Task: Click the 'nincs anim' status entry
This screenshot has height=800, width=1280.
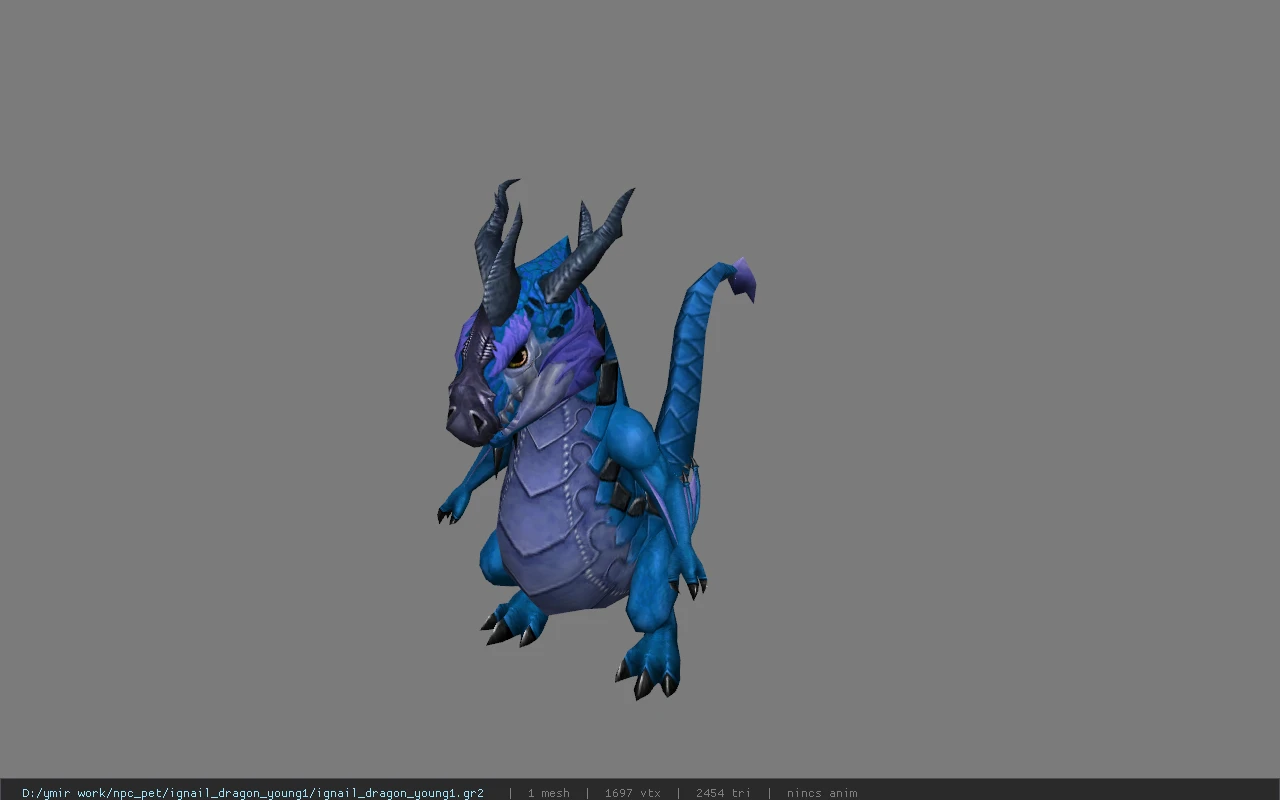Action: 822,793
